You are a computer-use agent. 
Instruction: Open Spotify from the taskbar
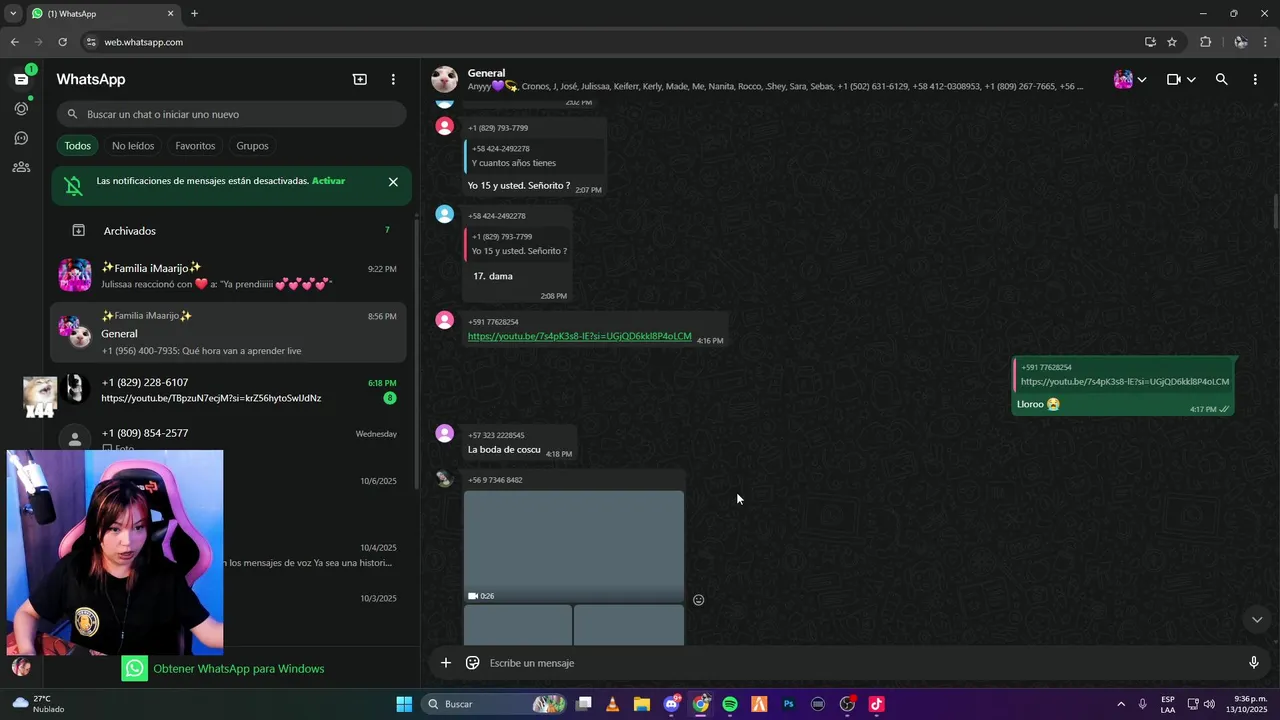tap(730, 704)
